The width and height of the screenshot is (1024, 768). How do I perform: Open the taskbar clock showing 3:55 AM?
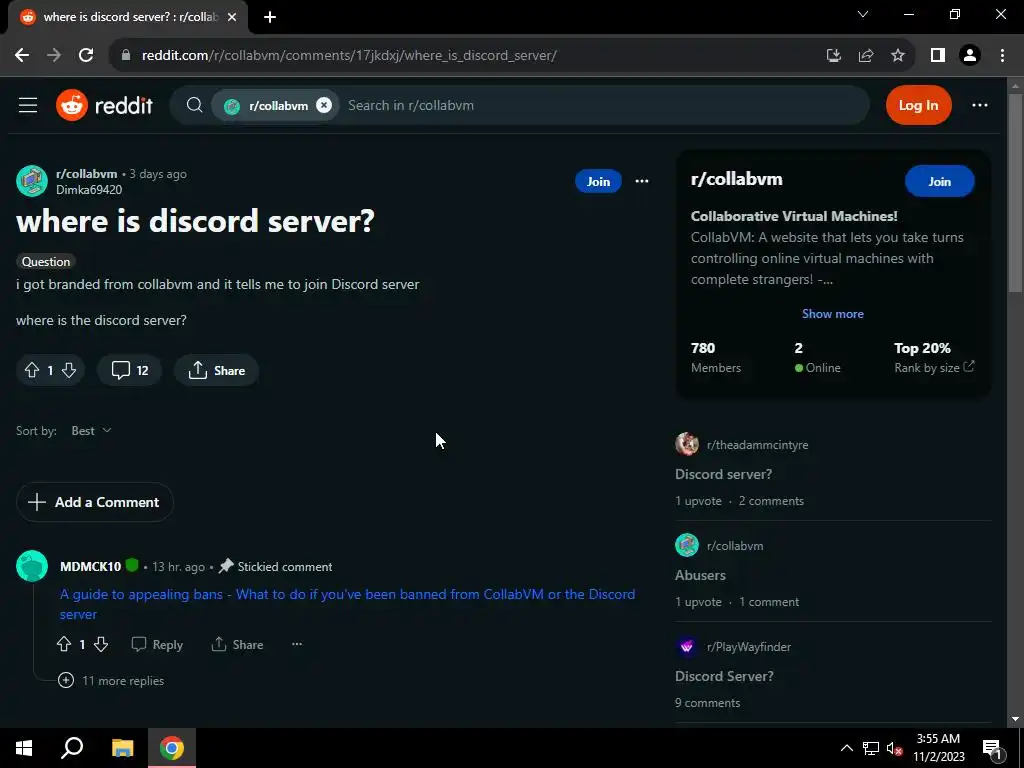938,748
